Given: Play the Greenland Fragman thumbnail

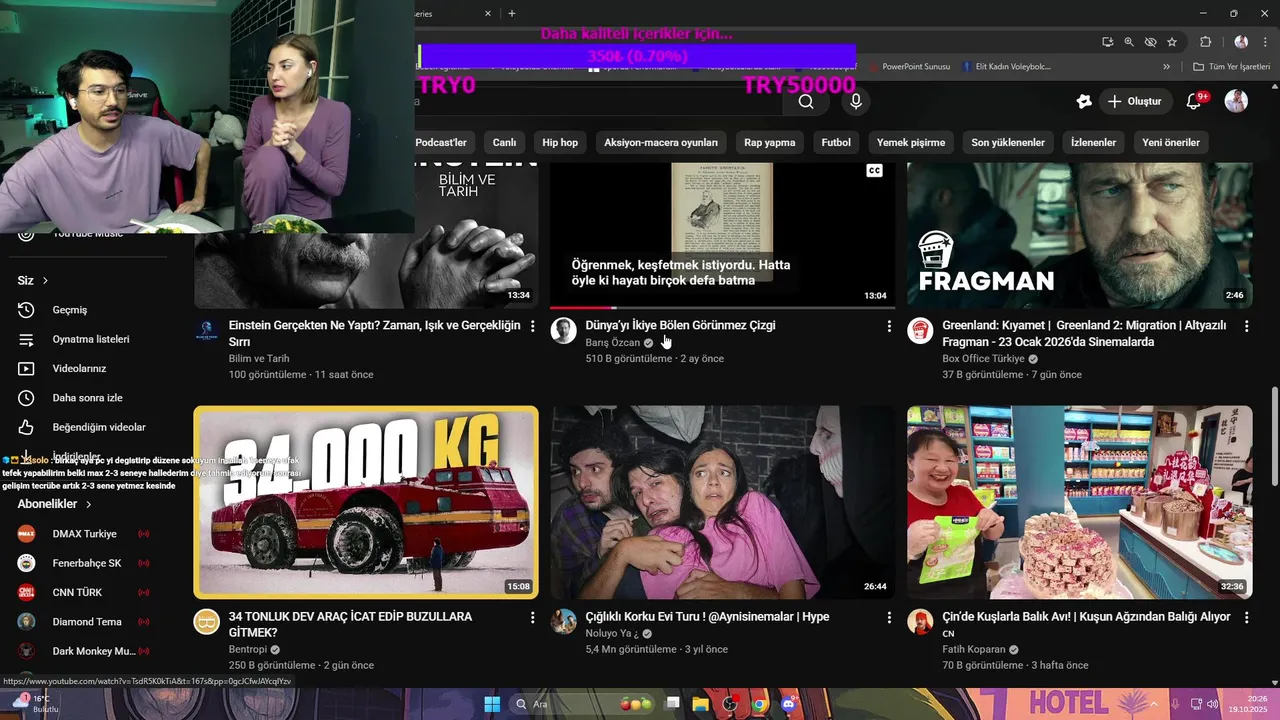Looking at the screenshot, I should pos(1080,235).
